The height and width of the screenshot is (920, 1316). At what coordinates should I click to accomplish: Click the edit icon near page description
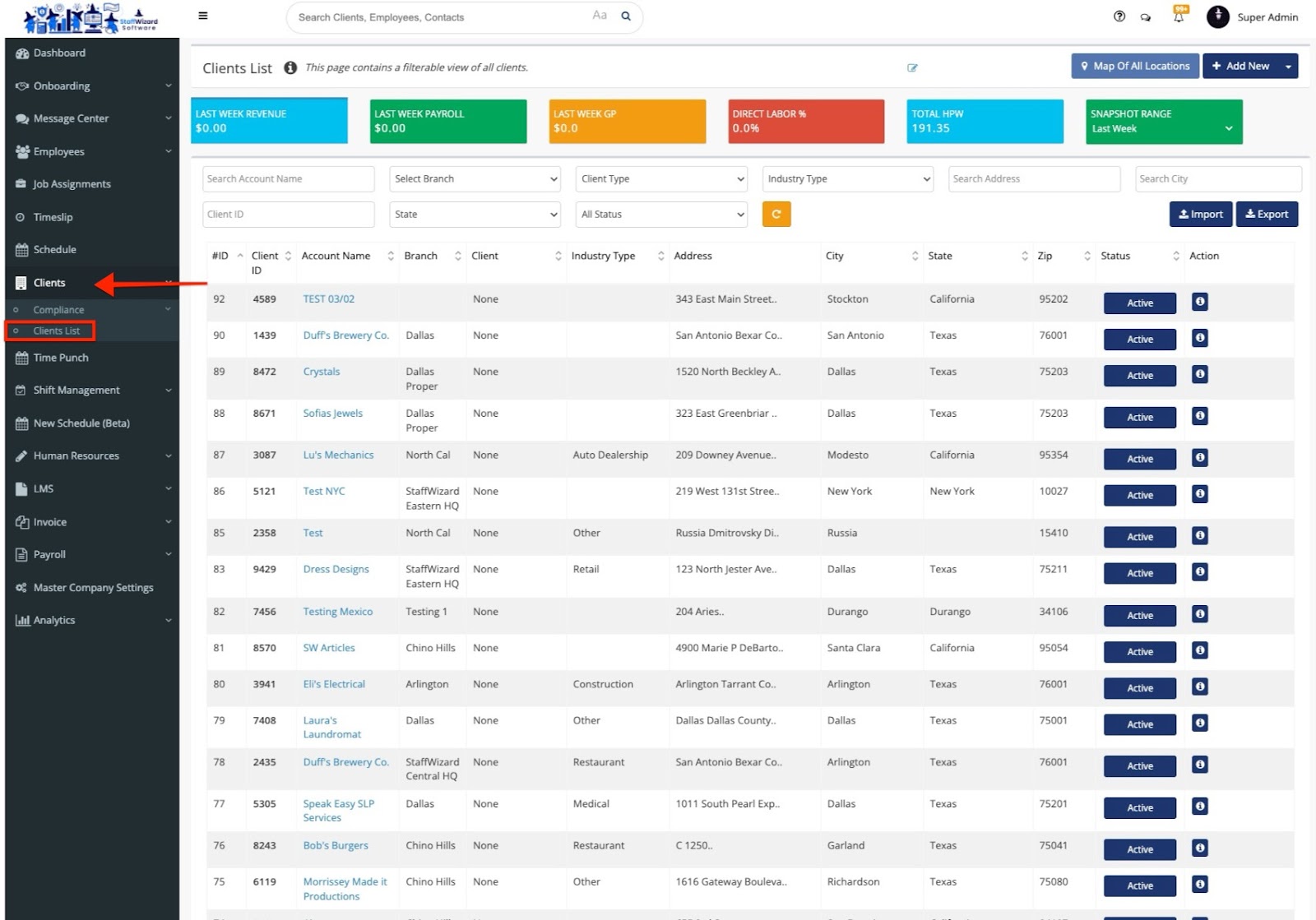[912, 68]
